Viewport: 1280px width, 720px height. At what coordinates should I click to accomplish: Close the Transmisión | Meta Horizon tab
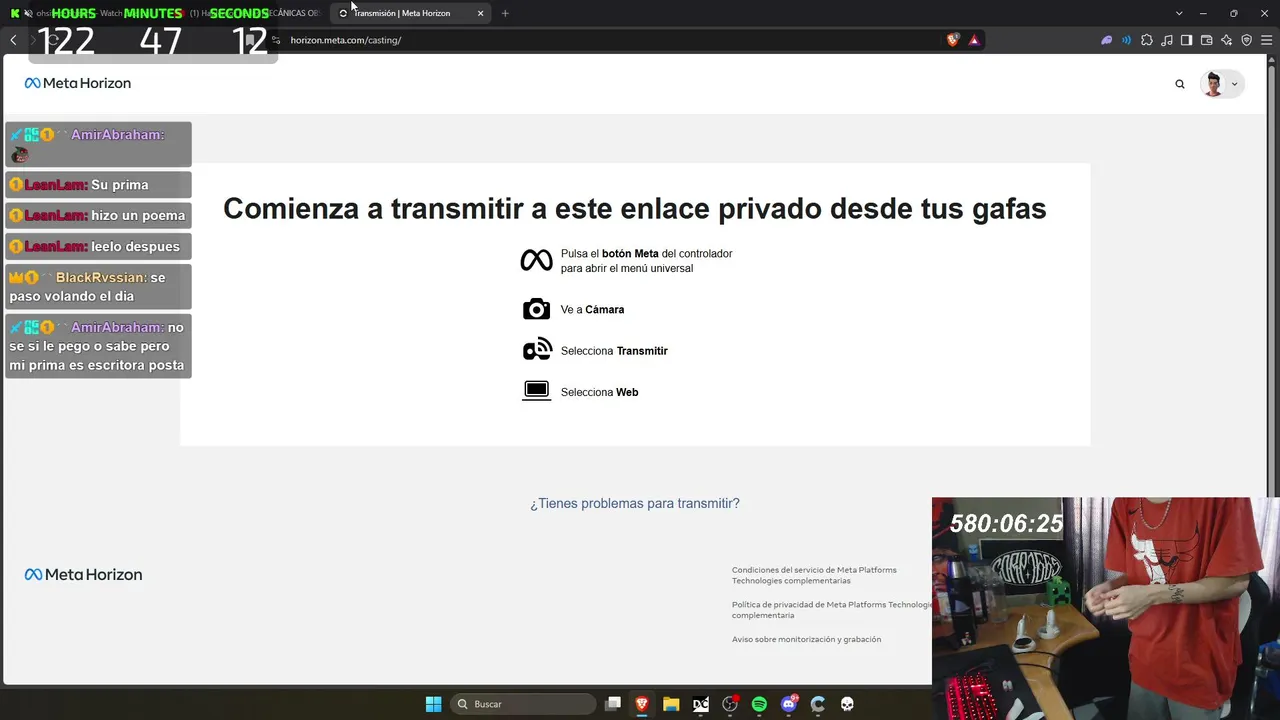[481, 13]
